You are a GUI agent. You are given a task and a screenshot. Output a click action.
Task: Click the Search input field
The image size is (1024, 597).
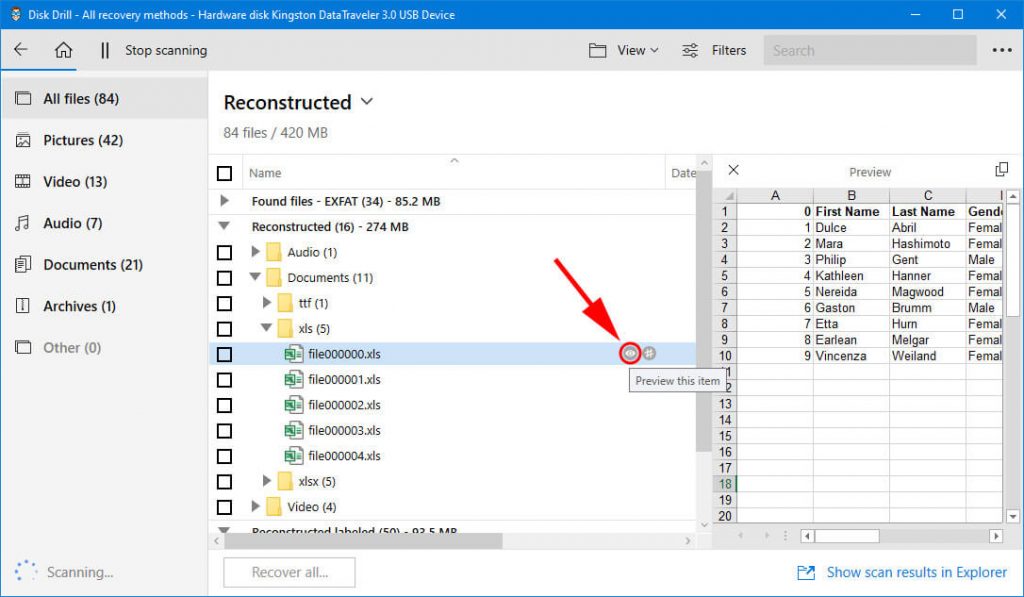point(868,50)
